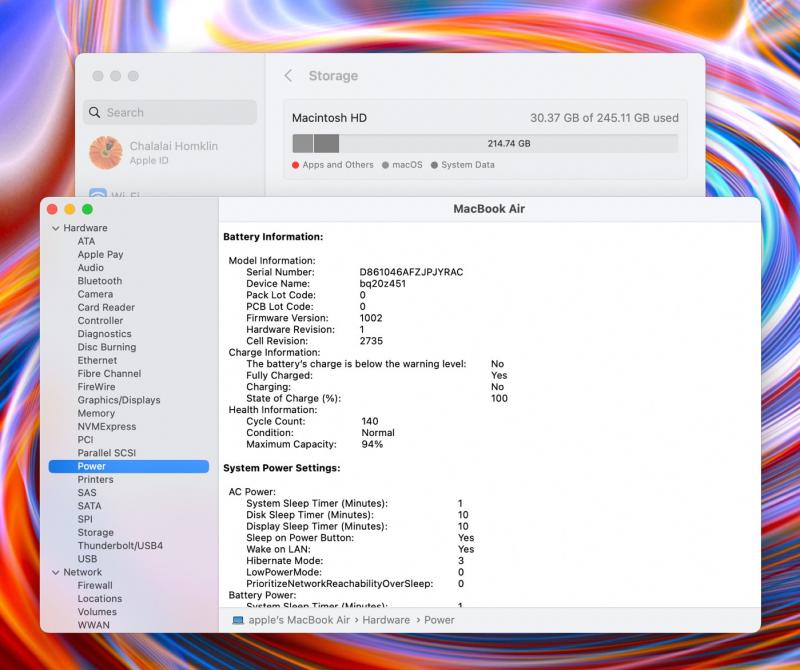Choose the Controller entry

101,320
